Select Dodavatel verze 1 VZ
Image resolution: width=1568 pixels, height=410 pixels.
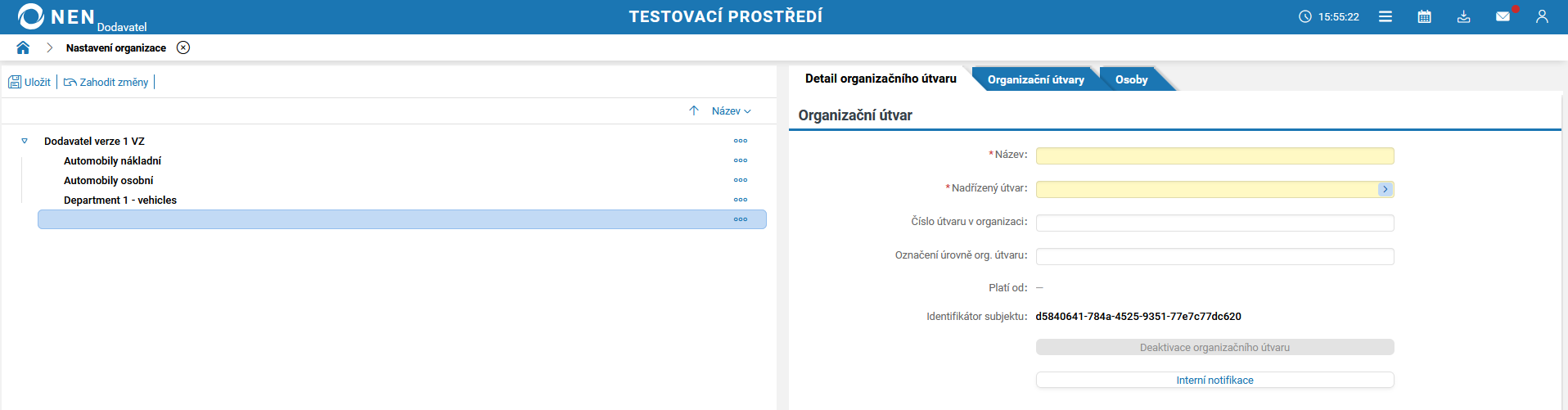point(94,141)
